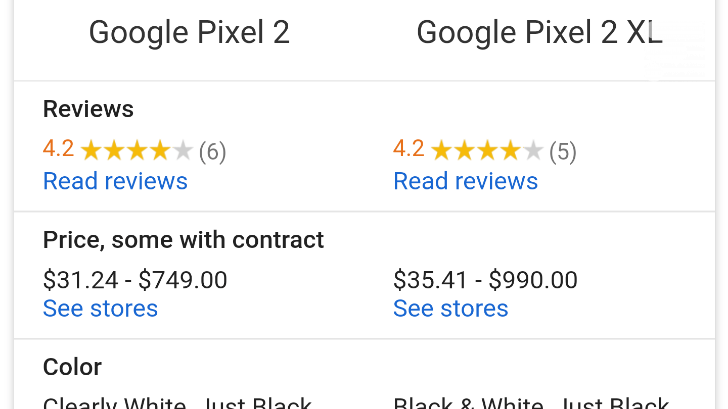
Task: Click the gray fifth star for Pixel 2 XL
Action: [533, 151]
